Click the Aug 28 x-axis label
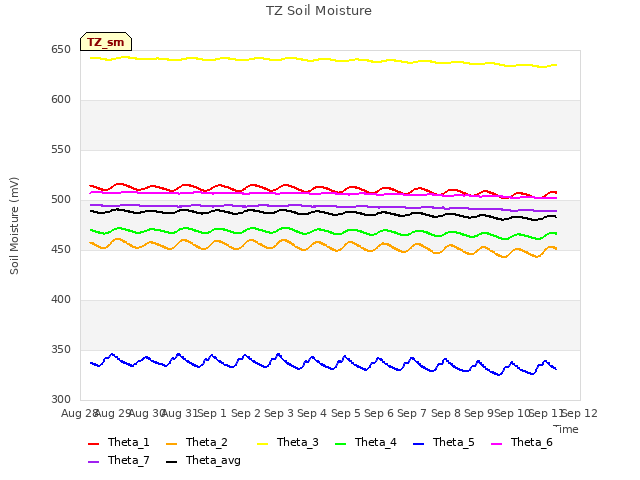 (79, 413)
